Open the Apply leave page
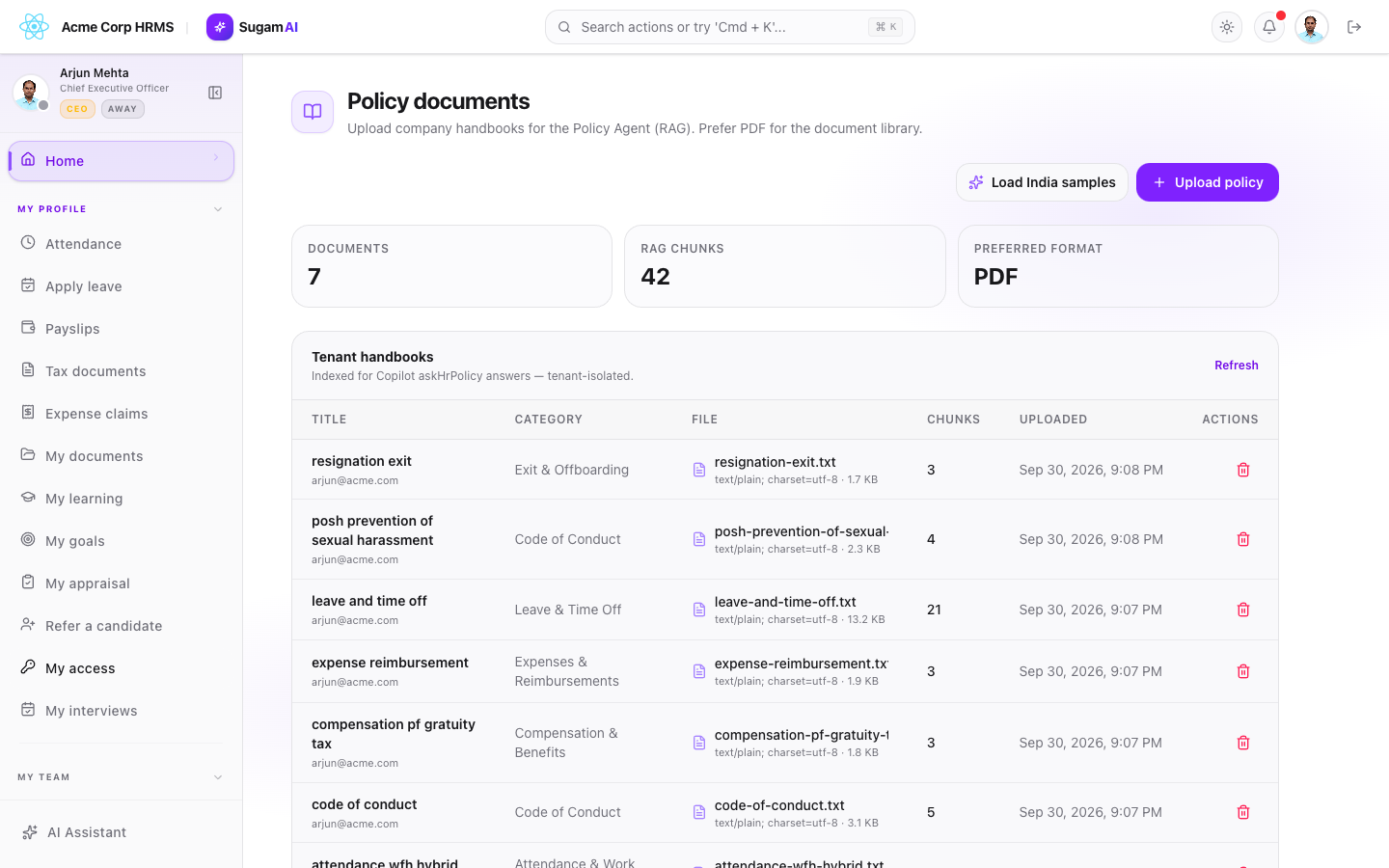This screenshot has height=868, width=1389. (x=122, y=286)
